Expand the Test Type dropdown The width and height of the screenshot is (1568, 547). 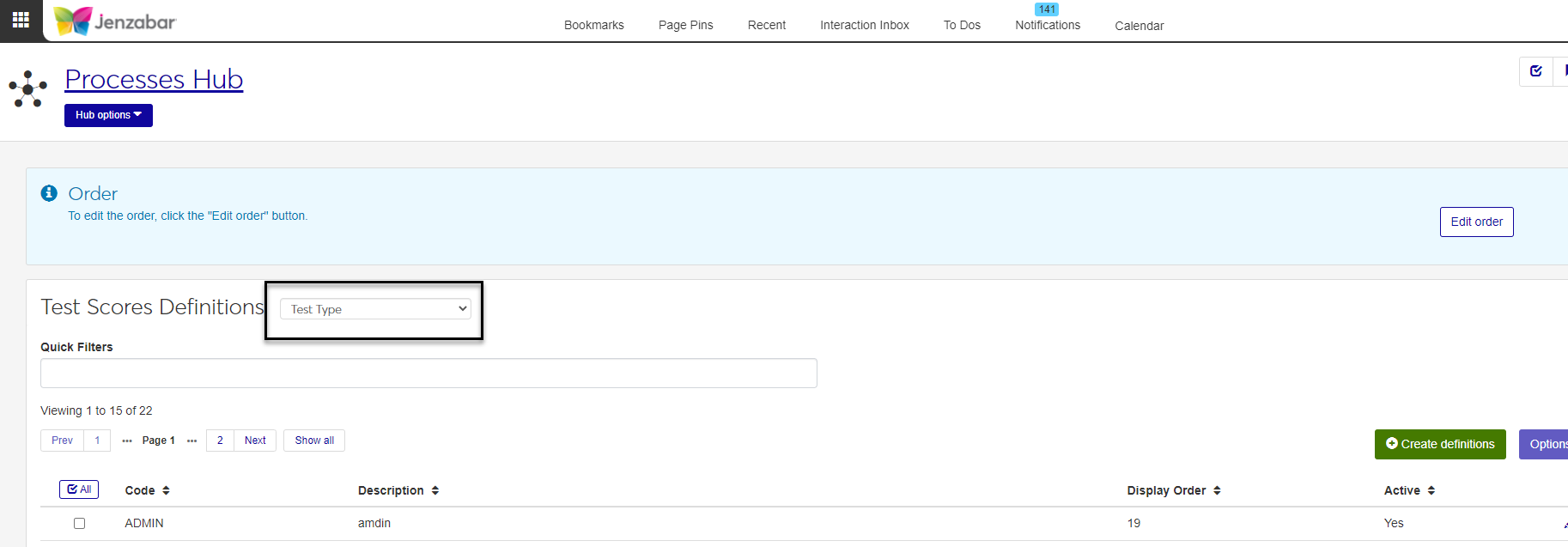(x=375, y=309)
